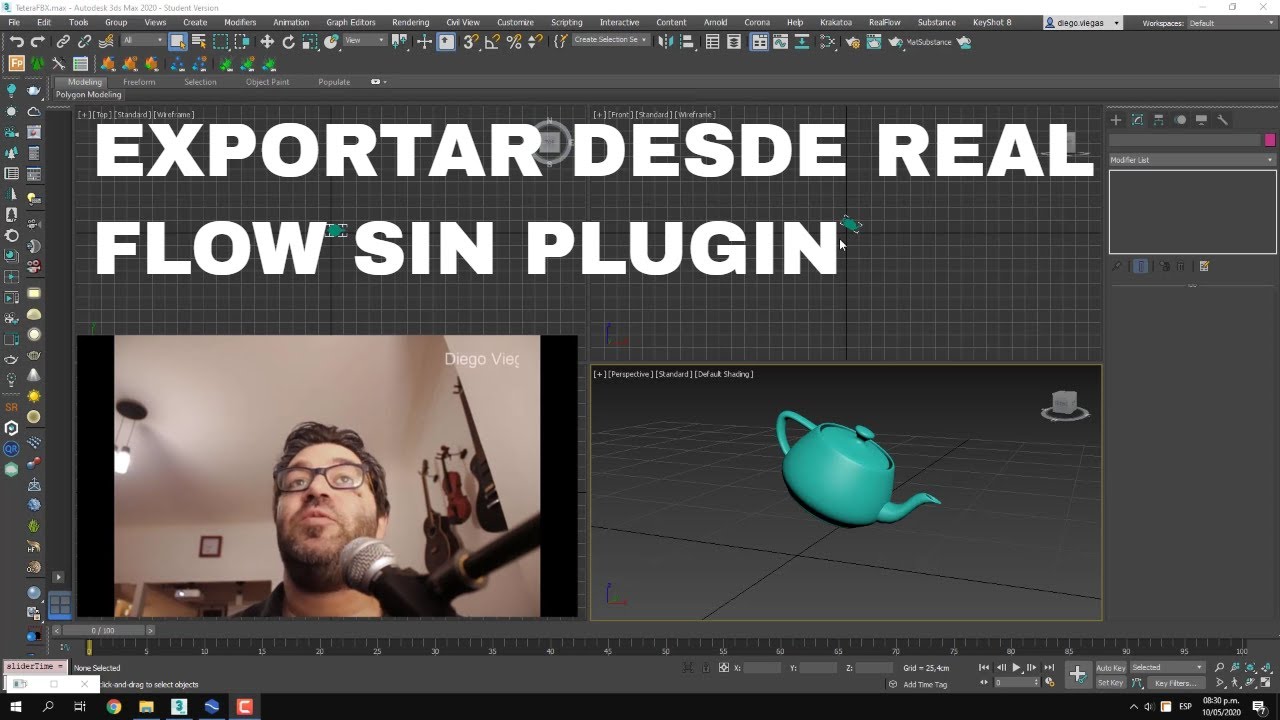The height and width of the screenshot is (720, 1280).
Task: Click the object name input field
Action: click(1185, 140)
